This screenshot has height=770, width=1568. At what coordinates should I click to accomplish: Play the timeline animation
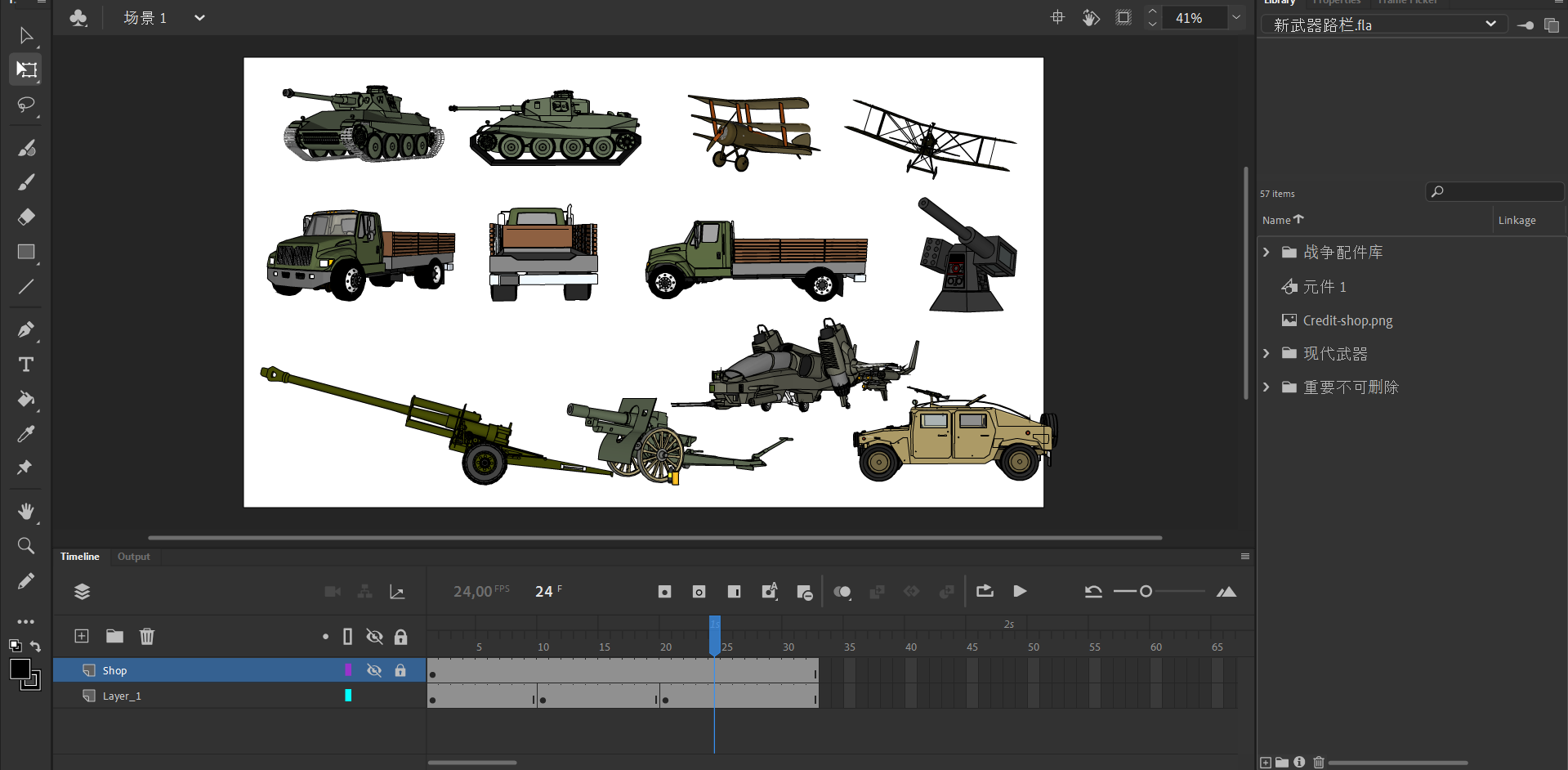1020,591
